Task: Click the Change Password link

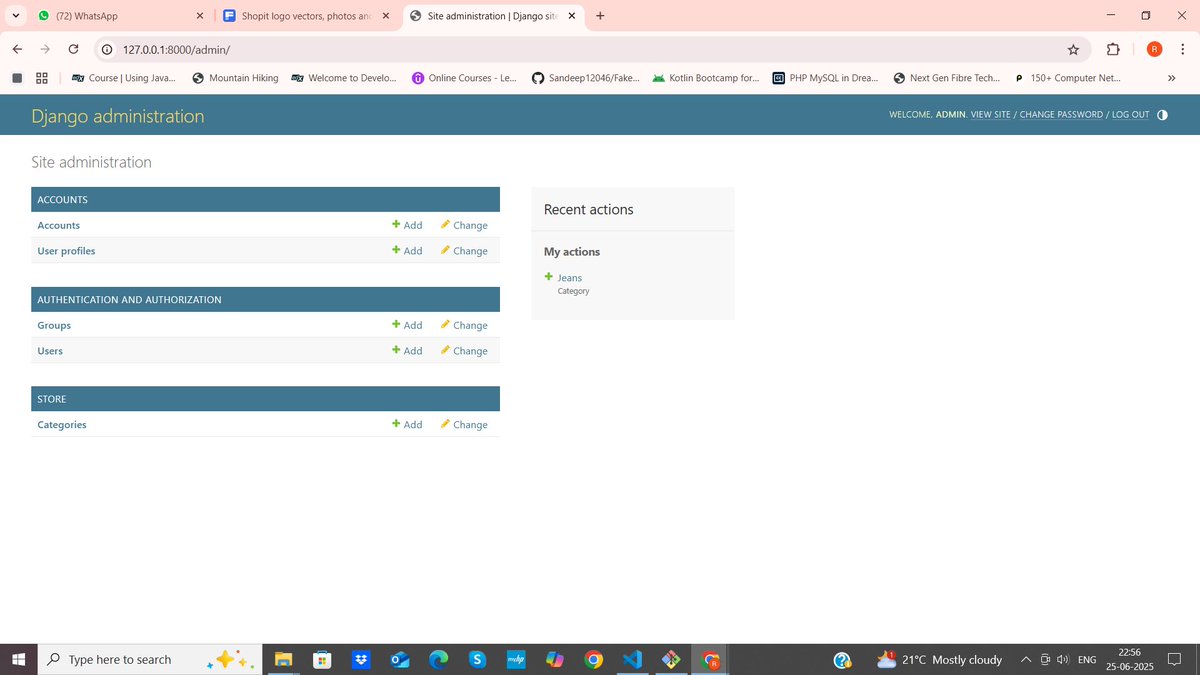Action: click(1061, 115)
